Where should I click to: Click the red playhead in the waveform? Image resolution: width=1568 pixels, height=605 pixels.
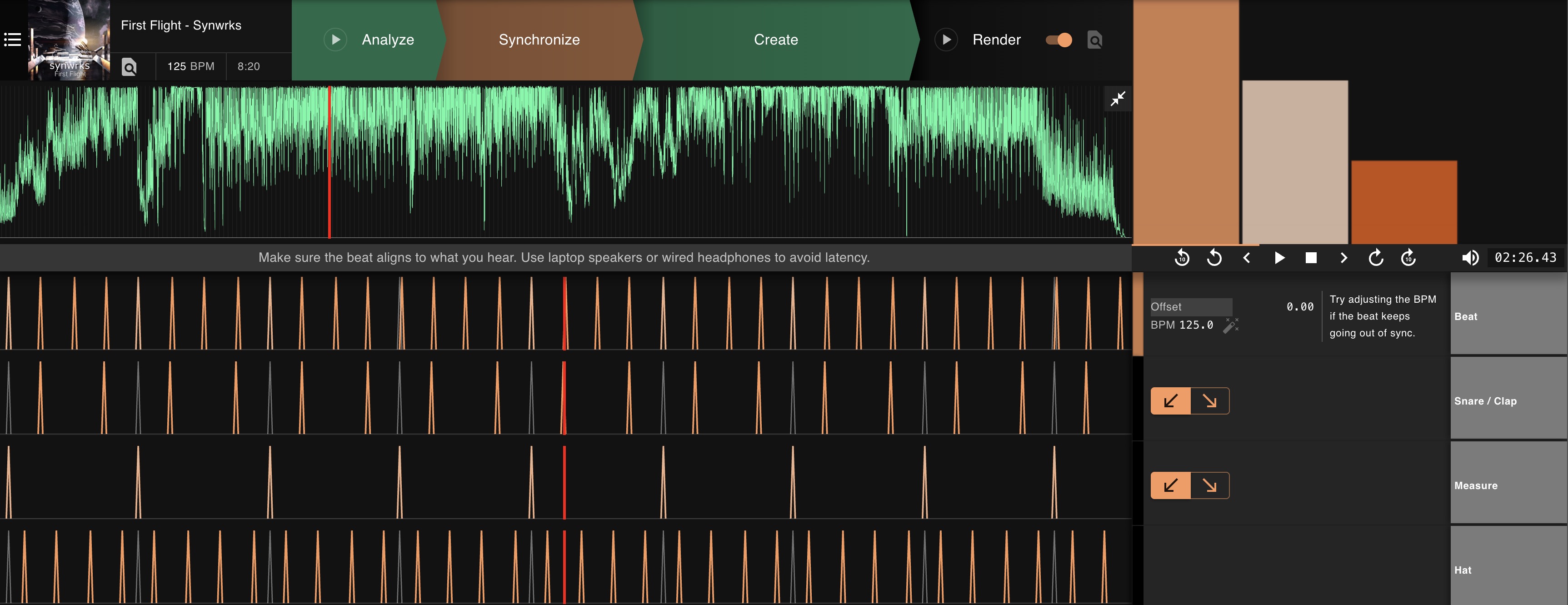pos(330,162)
